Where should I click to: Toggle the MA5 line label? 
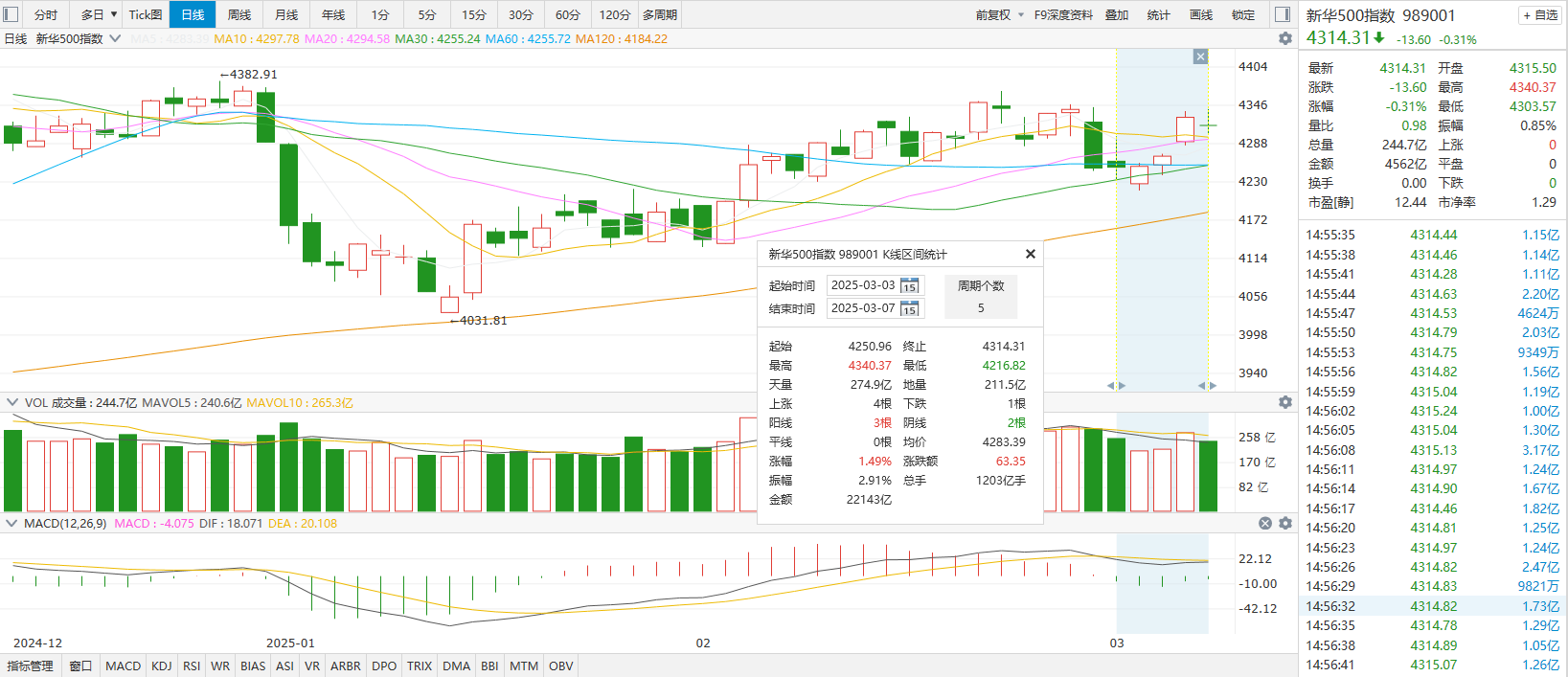(170, 38)
